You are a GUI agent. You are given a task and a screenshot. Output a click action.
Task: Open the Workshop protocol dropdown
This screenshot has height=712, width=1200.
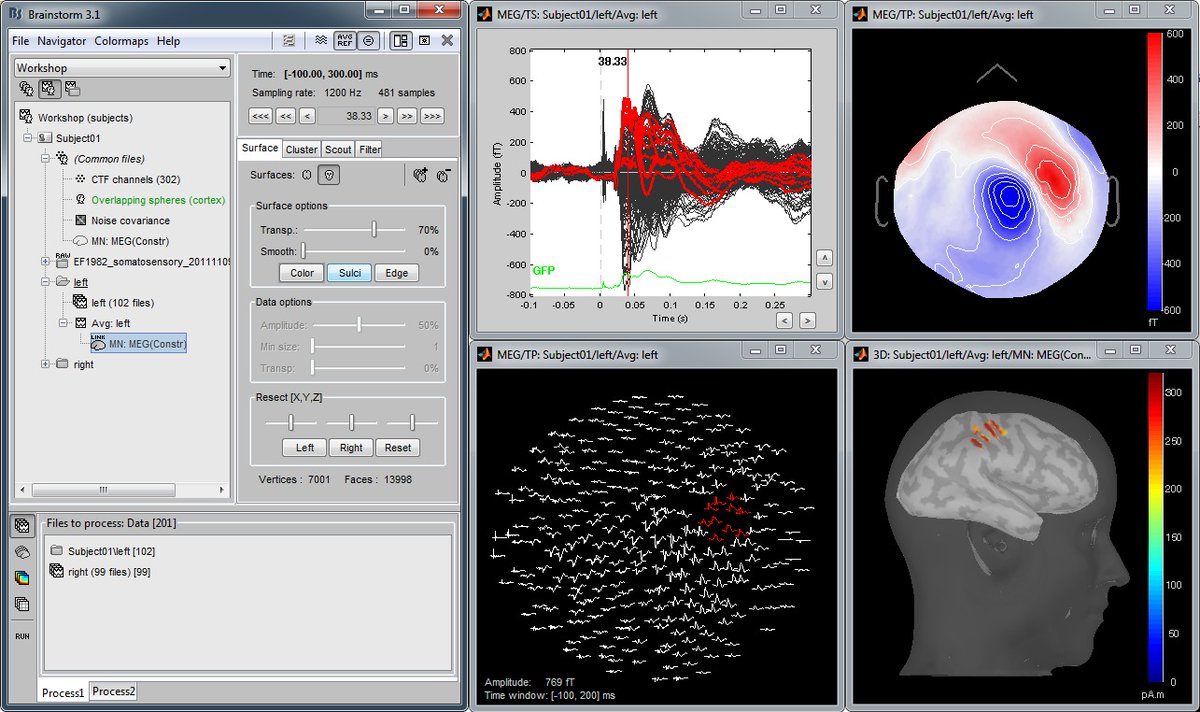click(x=222, y=66)
